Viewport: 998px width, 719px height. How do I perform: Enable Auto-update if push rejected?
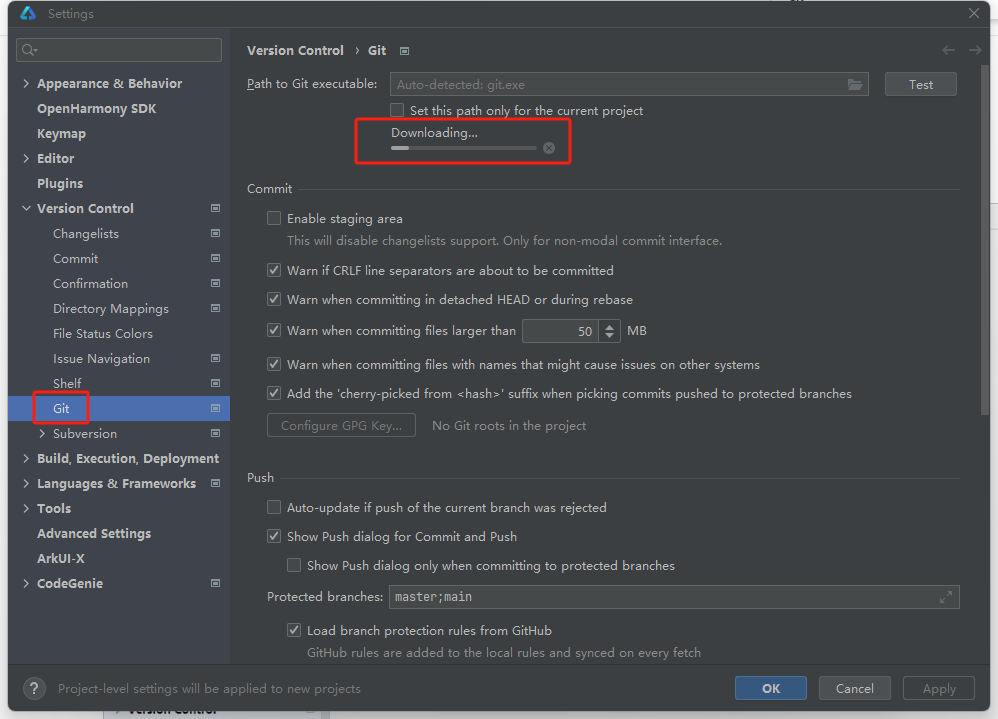(274, 507)
